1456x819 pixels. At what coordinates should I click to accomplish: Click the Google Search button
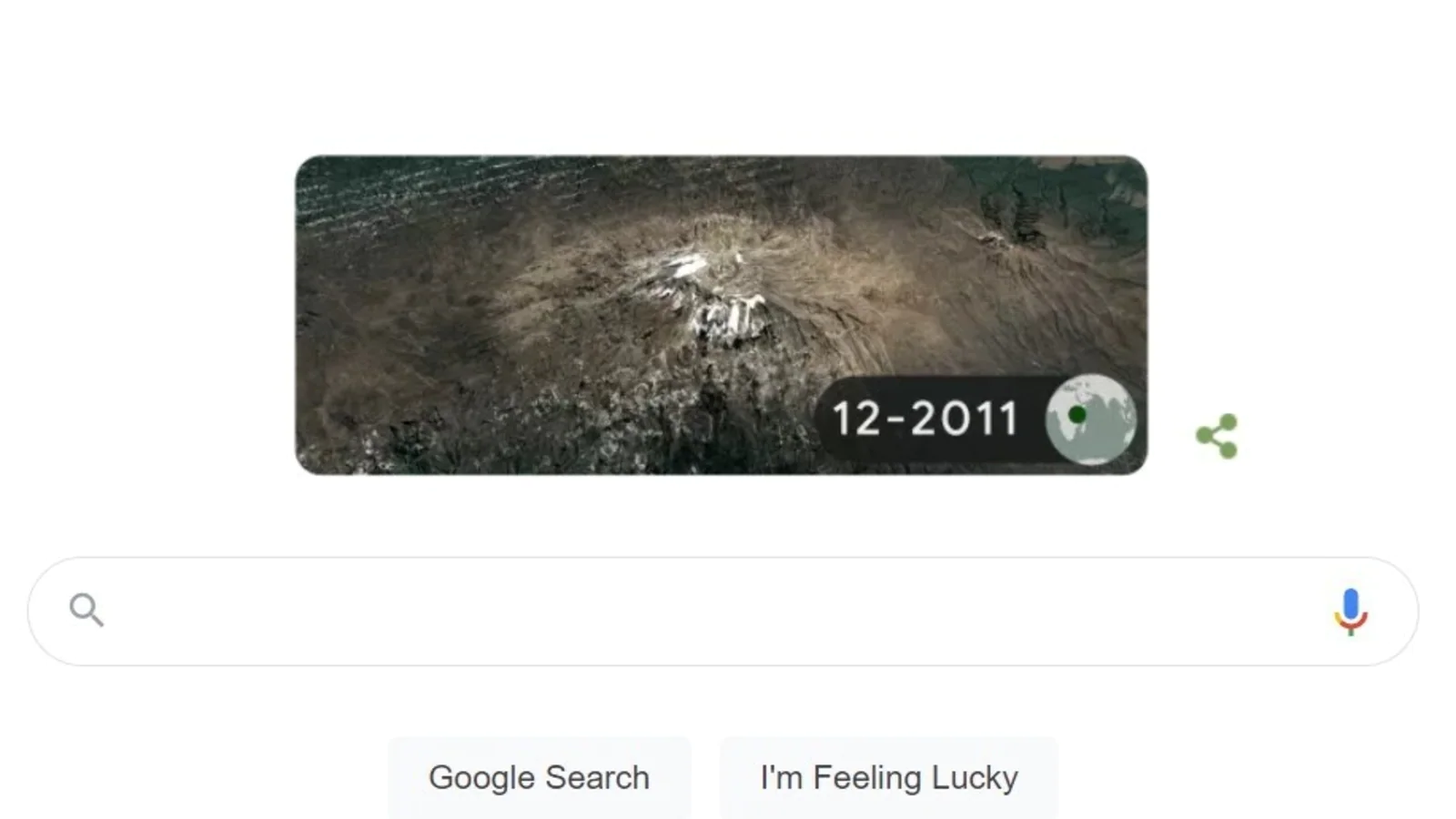(540, 777)
